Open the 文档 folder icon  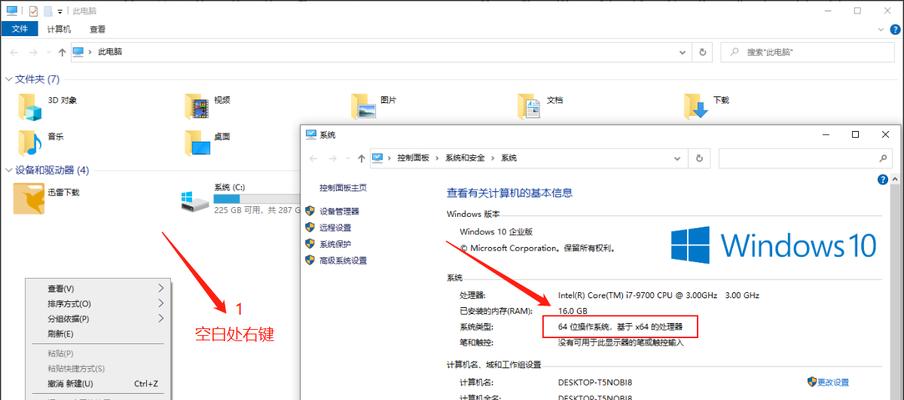click(529, 106)
